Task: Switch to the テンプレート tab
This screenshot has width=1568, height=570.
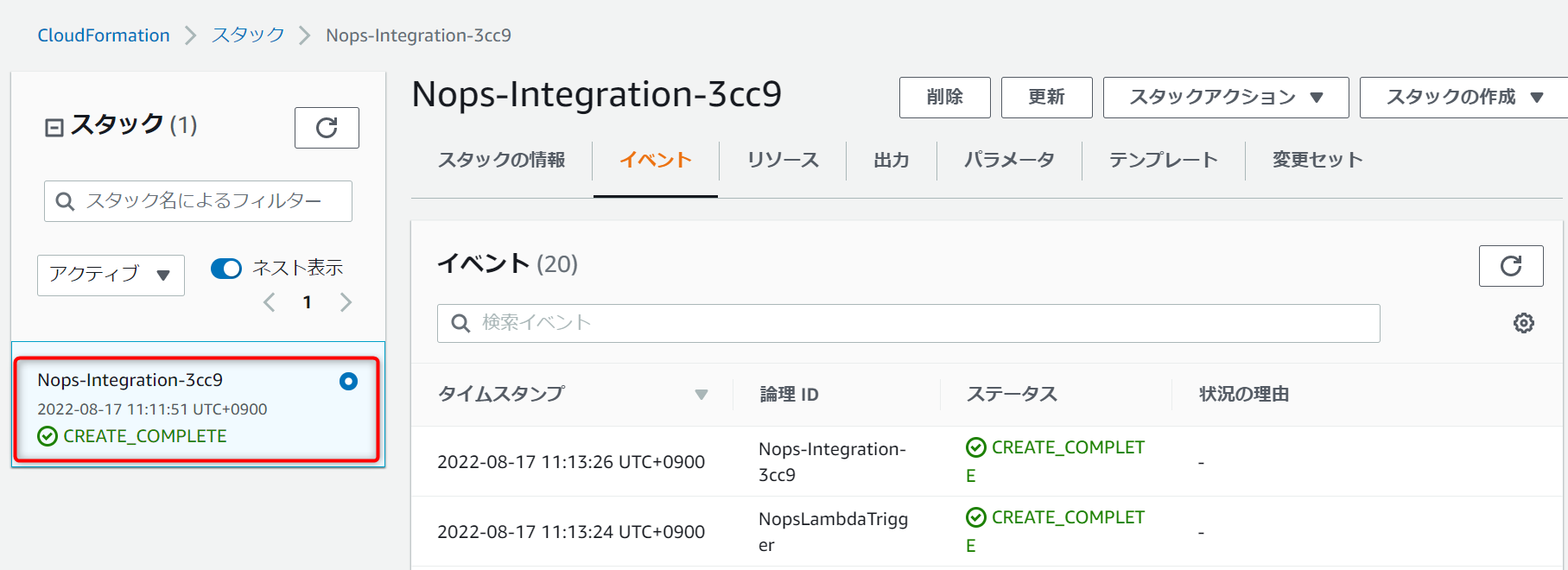Action: coord(1164,160)
